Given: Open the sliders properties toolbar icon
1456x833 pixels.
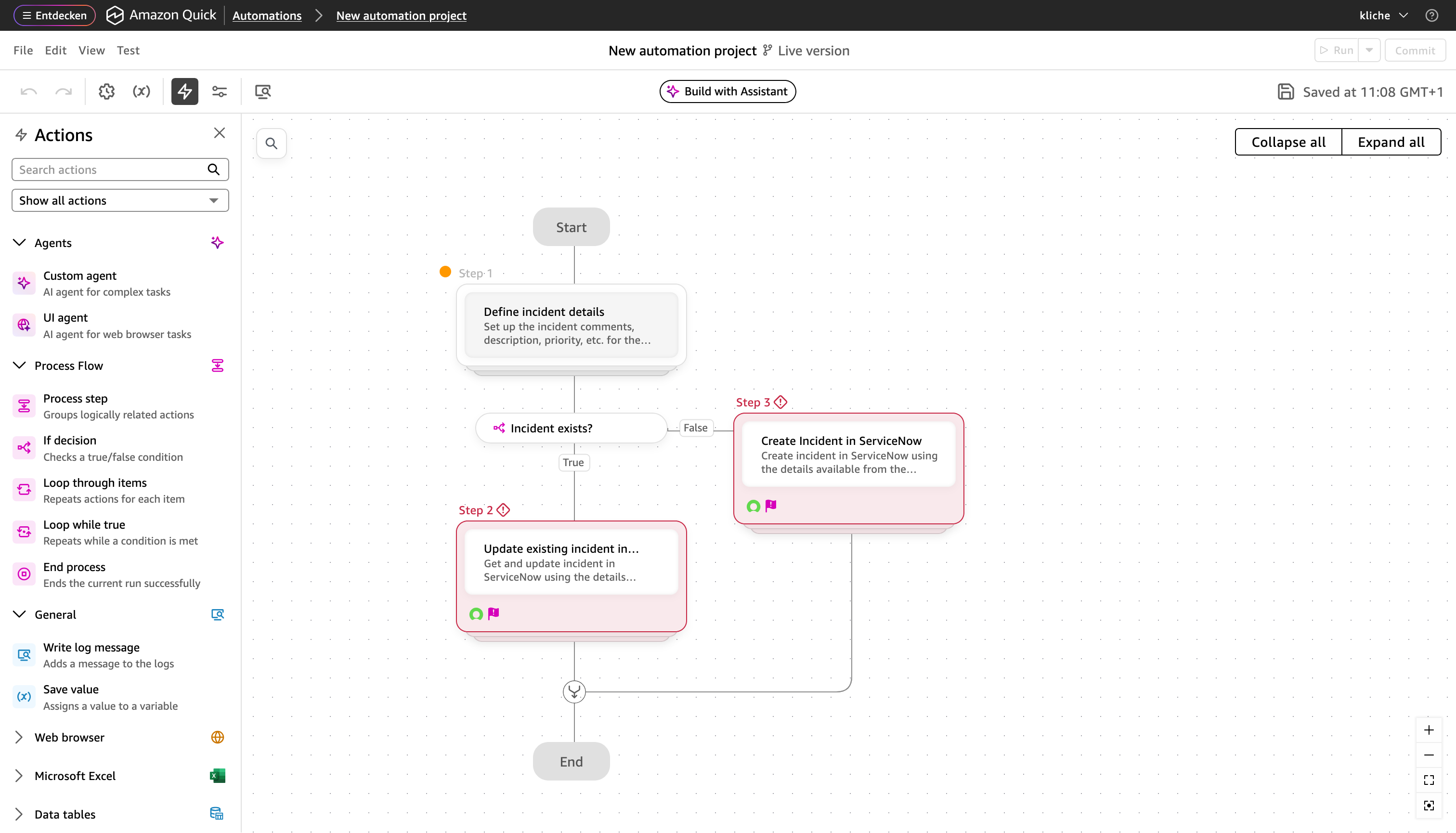Looking at the screenshot, I should [x=219, y=91].
